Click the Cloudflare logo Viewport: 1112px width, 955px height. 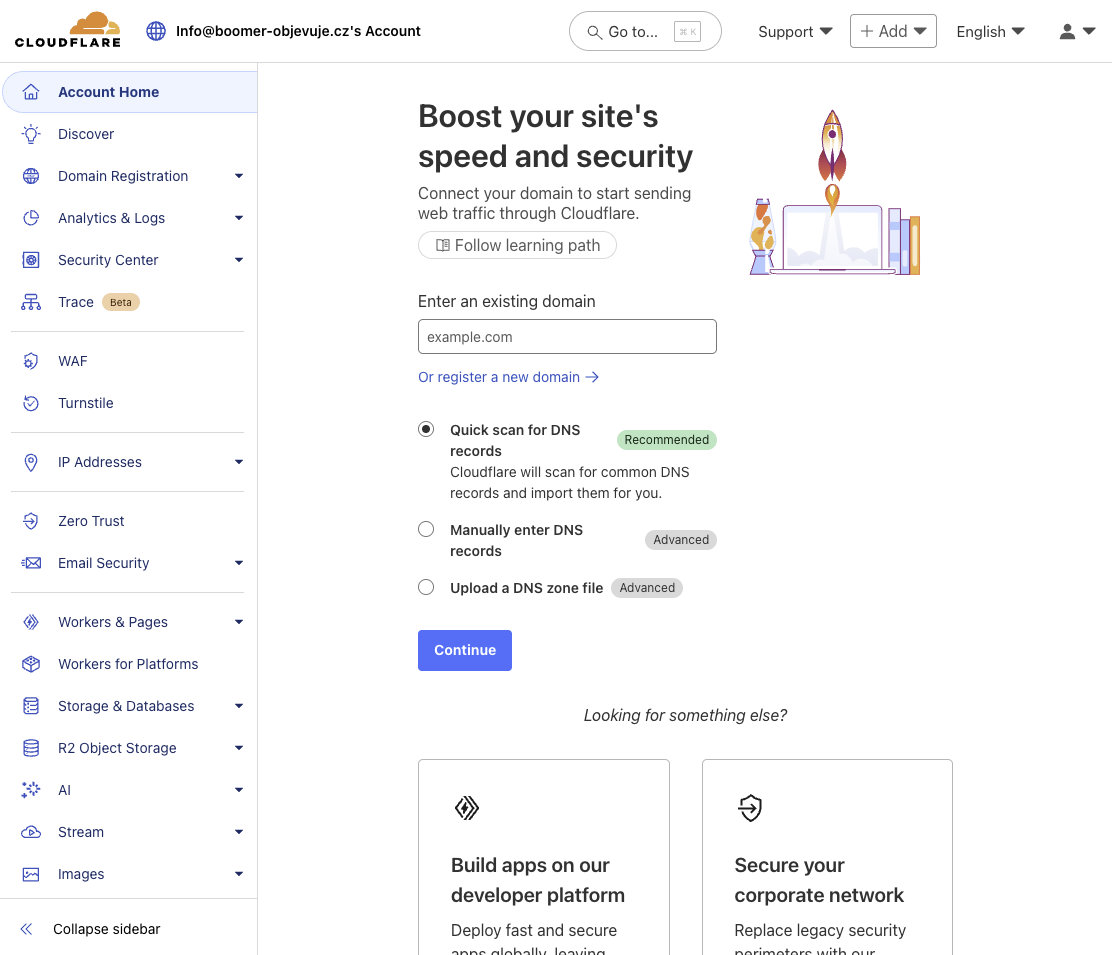point(67,31)
